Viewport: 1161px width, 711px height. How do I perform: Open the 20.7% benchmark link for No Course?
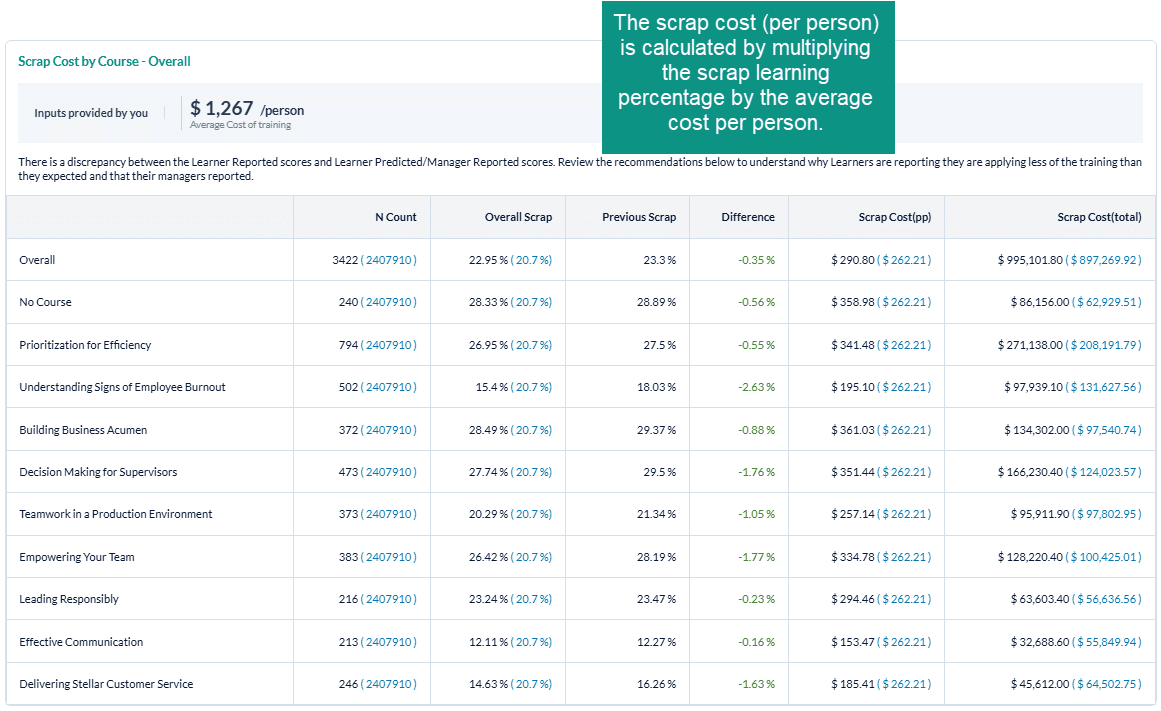coord(533,302)
